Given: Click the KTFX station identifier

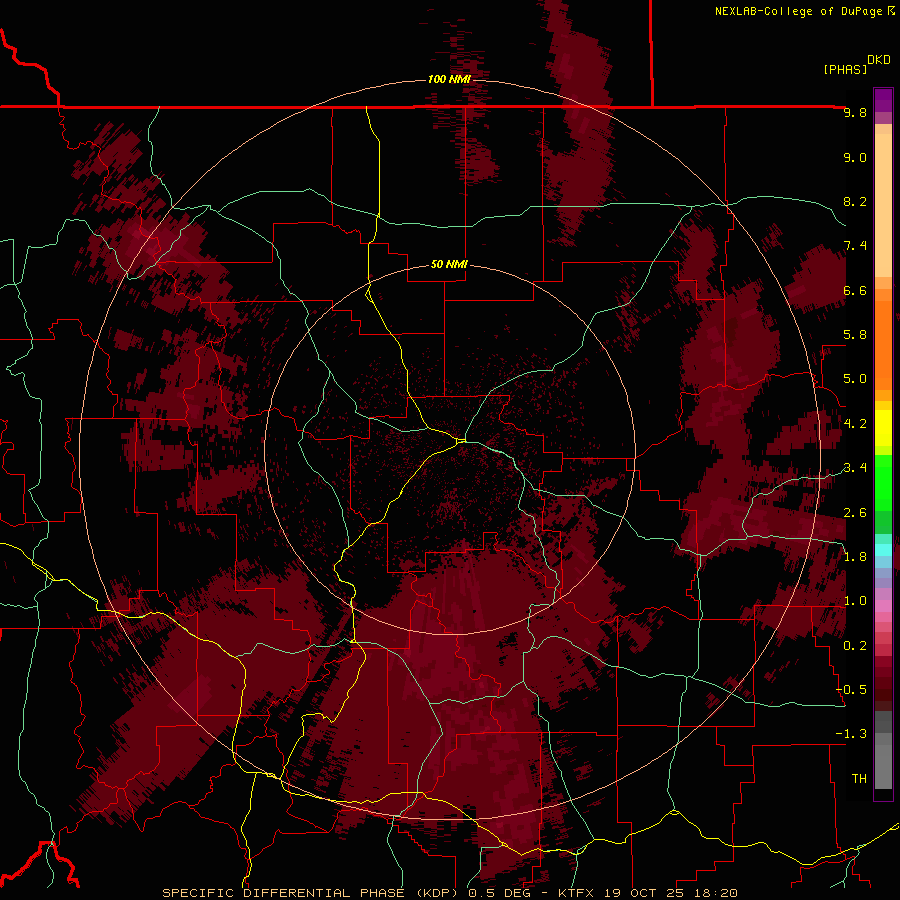Looking at the screenshot, I should (576, 893).
